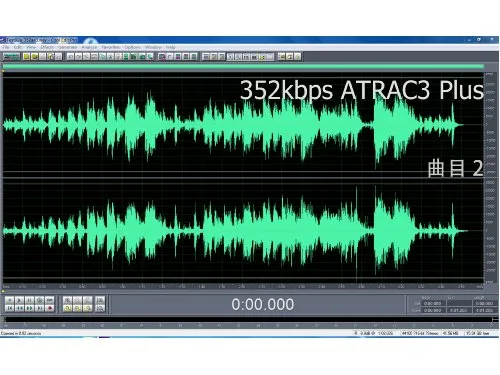The height and width of the screenshot is (375, 500).
Task: Click the green Fast Forward button
Action: 30,308
